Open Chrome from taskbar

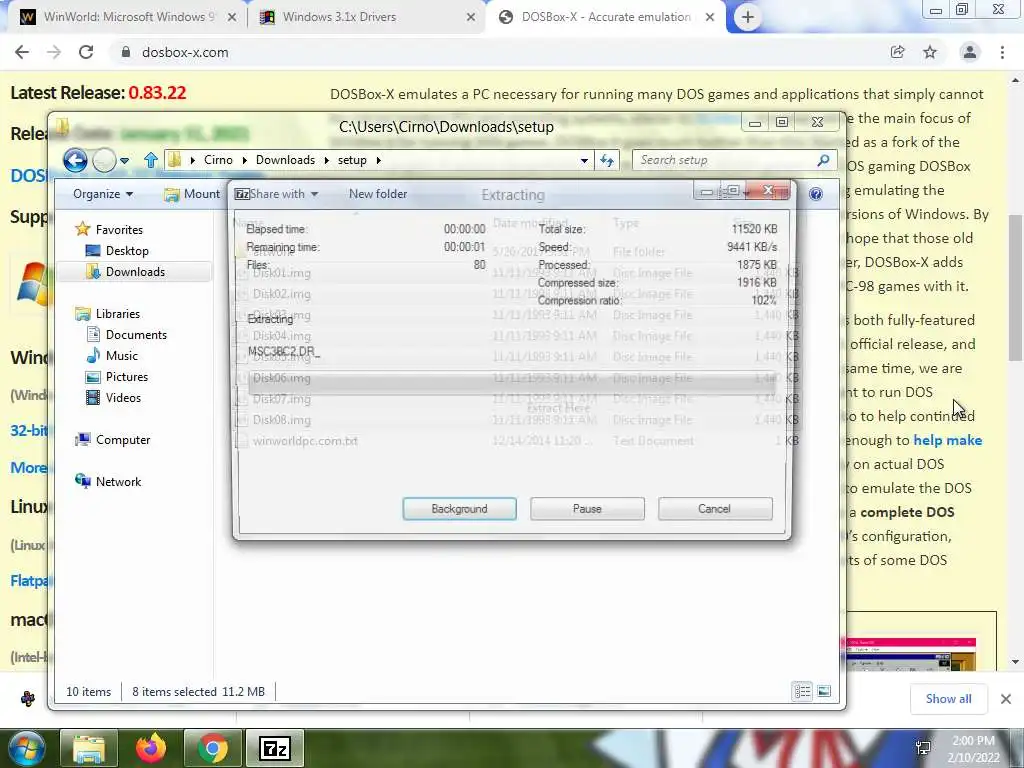(212, 748)
